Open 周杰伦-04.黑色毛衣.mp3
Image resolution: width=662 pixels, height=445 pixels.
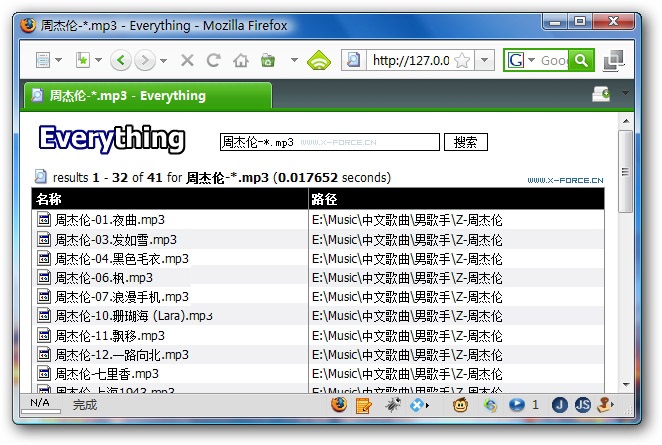tap(122, 259)
